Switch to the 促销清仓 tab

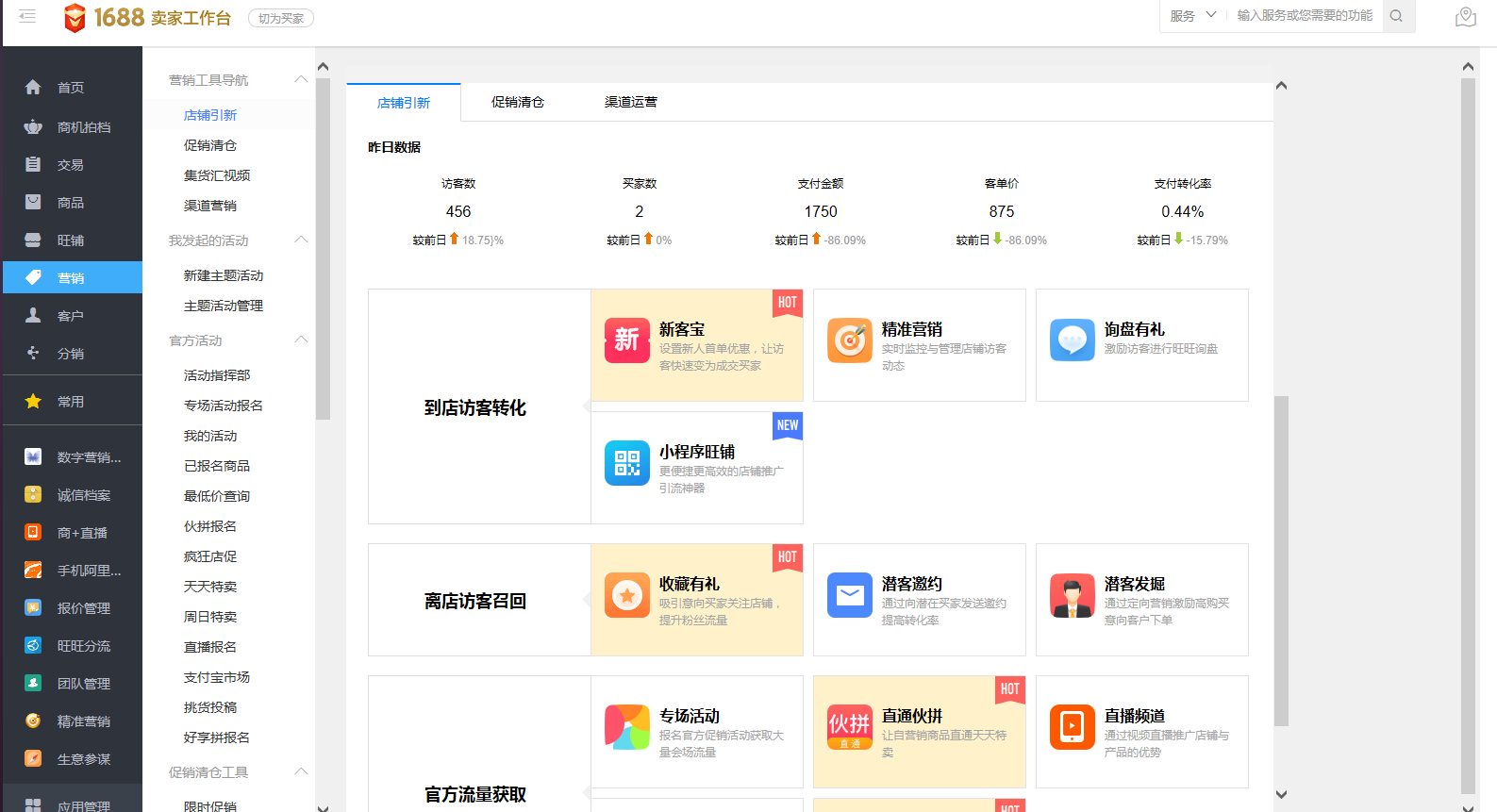click(x=518, y=102)
